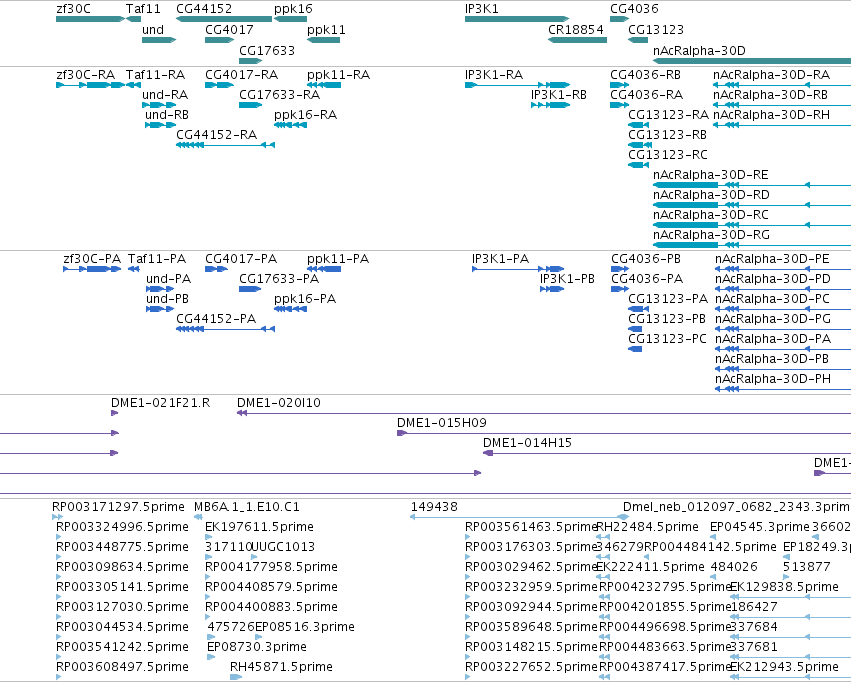Select the ppk16-RA transcript label
The width and height of the screenshot is (851, 682).
click(306, 115)
